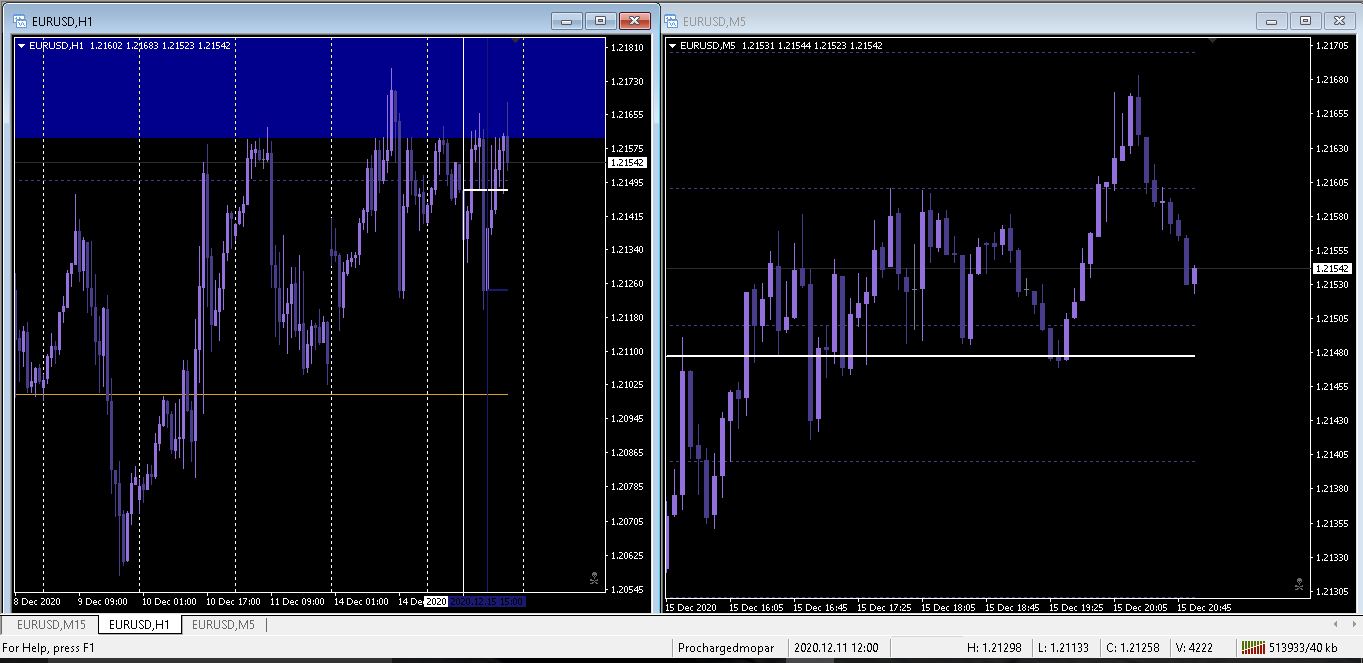Select the white horizontal line on M5 chart

[930, 356]
